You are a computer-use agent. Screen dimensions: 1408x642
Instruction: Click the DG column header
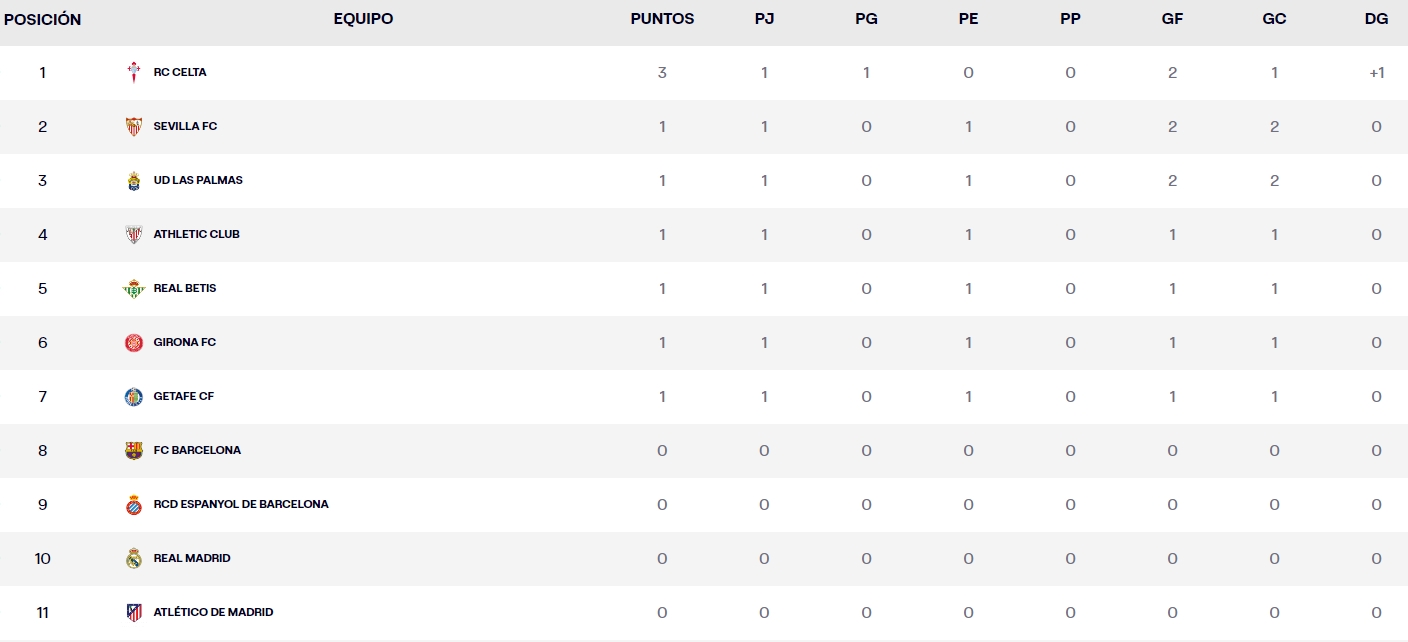point(1376,19)
